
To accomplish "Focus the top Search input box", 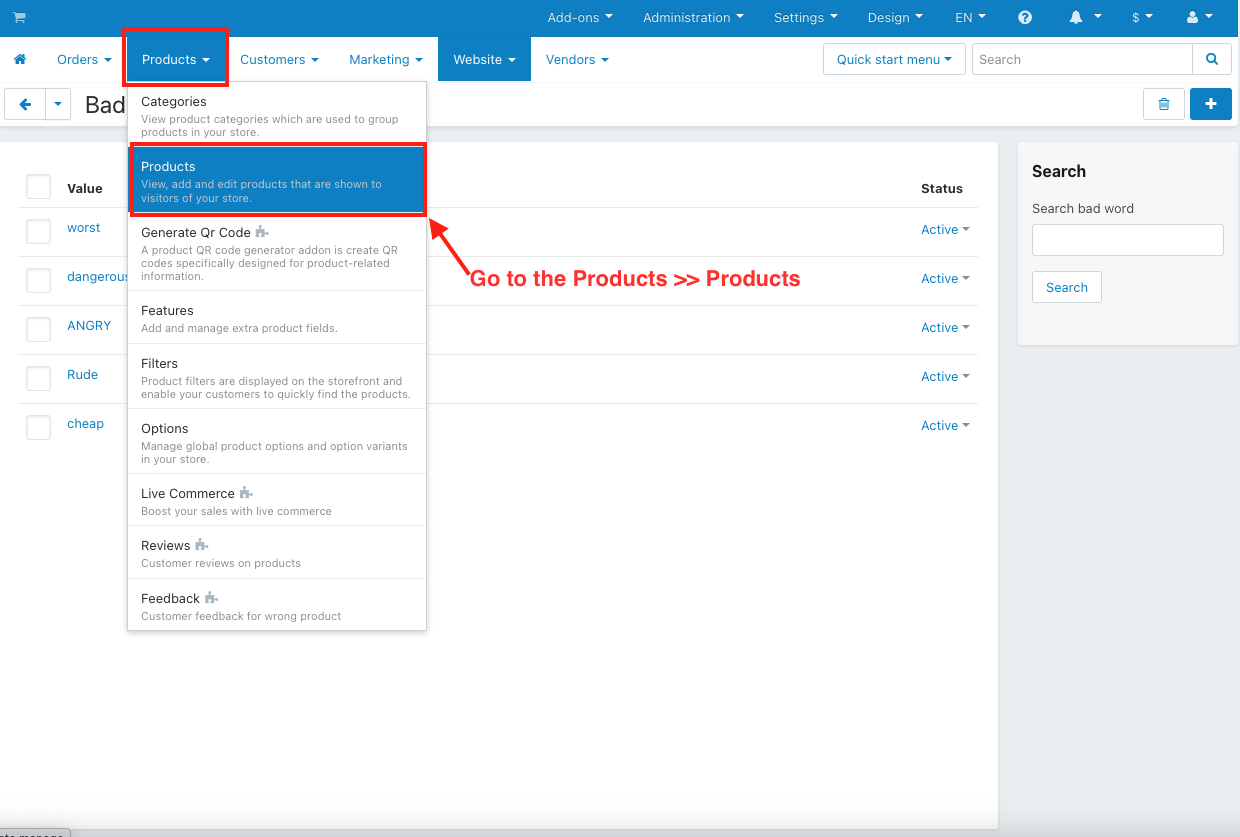I will click(1082, 59).
